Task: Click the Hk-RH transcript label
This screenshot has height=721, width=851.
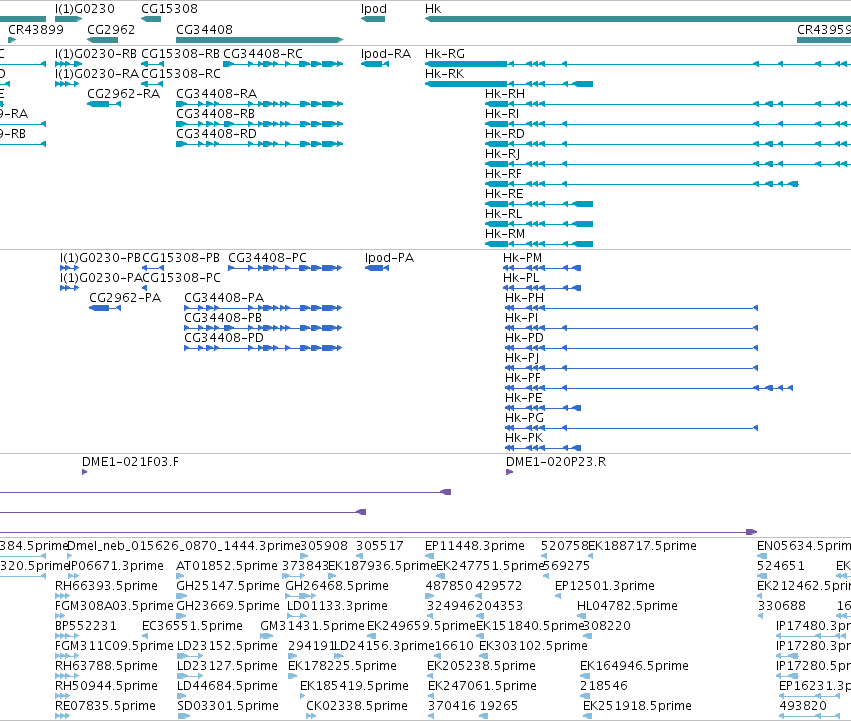Action: 505,94
